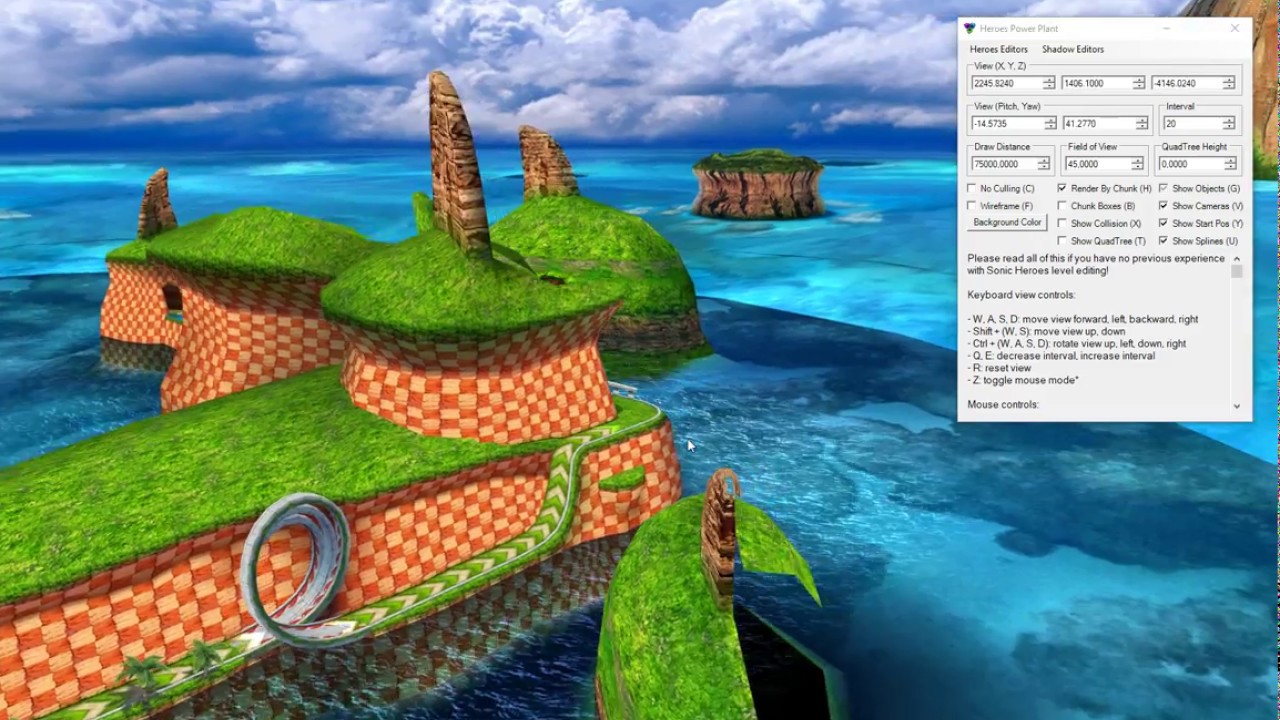Increase Yaw using its up arrow

1142,120
